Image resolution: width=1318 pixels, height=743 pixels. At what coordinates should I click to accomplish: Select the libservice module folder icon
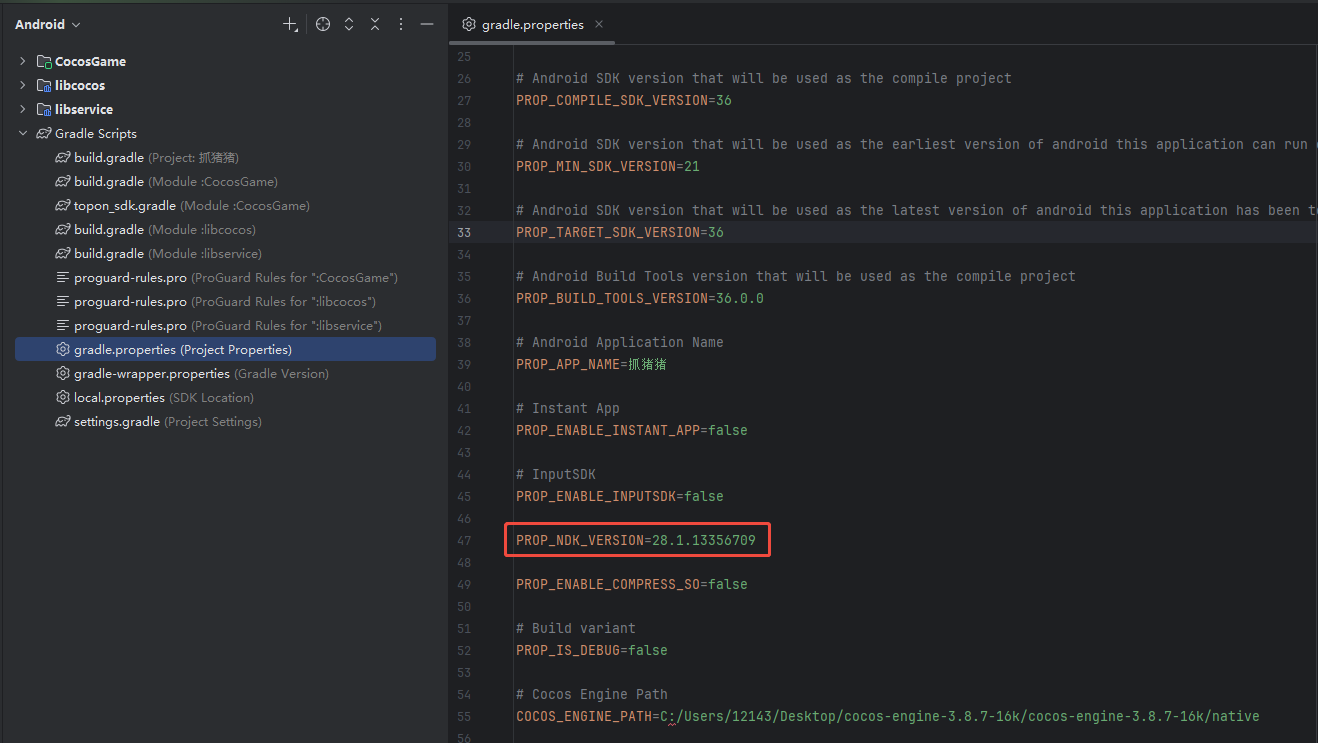pyautogui.click(x=44, y=109)
